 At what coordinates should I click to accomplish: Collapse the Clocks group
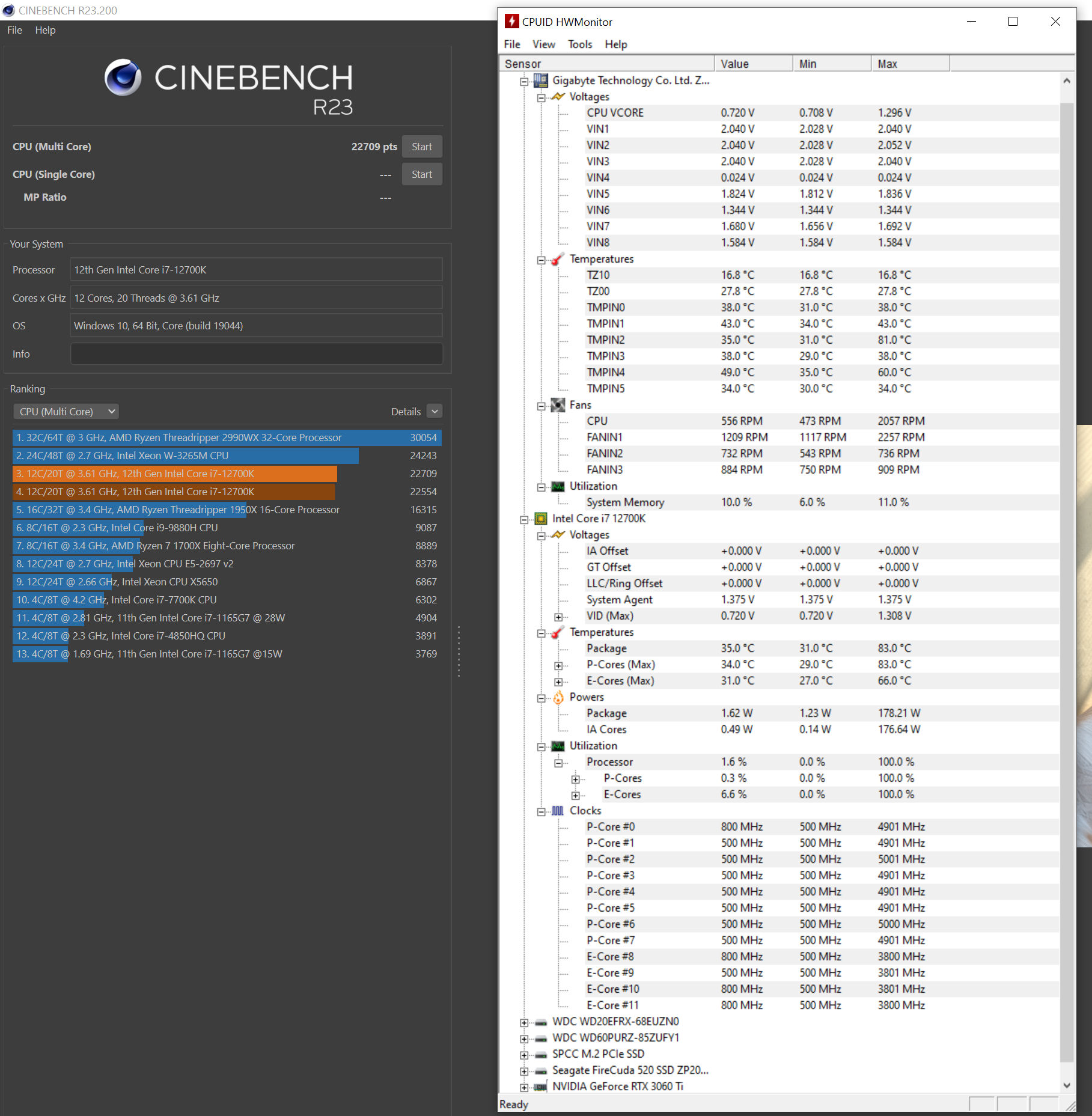pyautogui.click(x=541, y=811)
